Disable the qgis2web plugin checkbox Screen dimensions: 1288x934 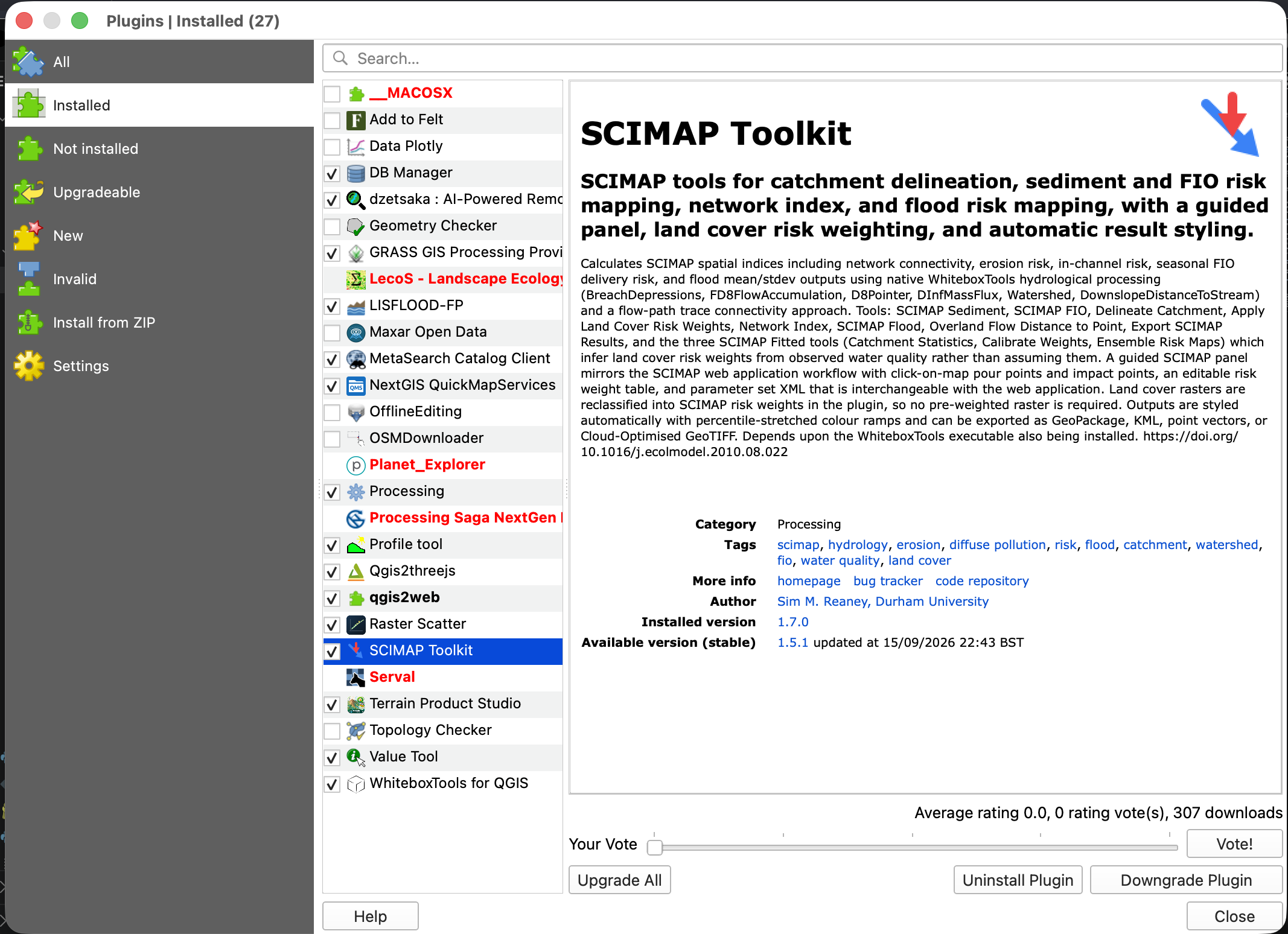[x=332, y=599]
